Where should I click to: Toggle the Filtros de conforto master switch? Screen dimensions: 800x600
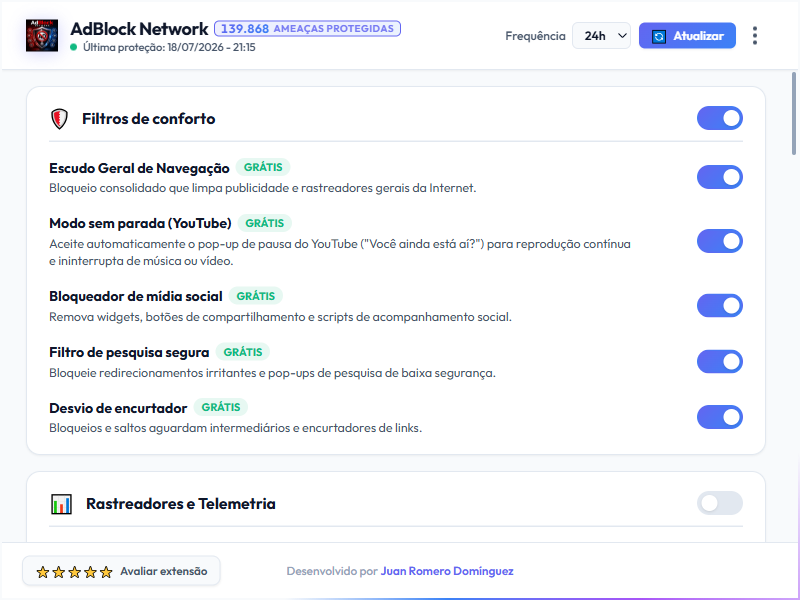point(719,118)
